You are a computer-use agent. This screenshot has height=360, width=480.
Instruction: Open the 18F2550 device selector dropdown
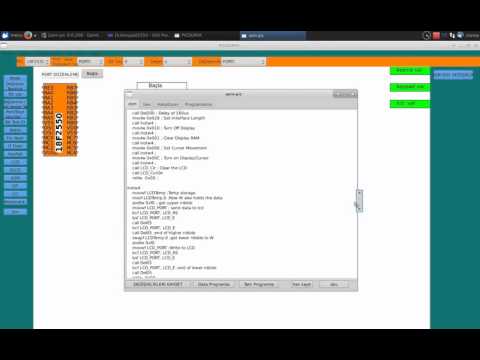point(37,62)
